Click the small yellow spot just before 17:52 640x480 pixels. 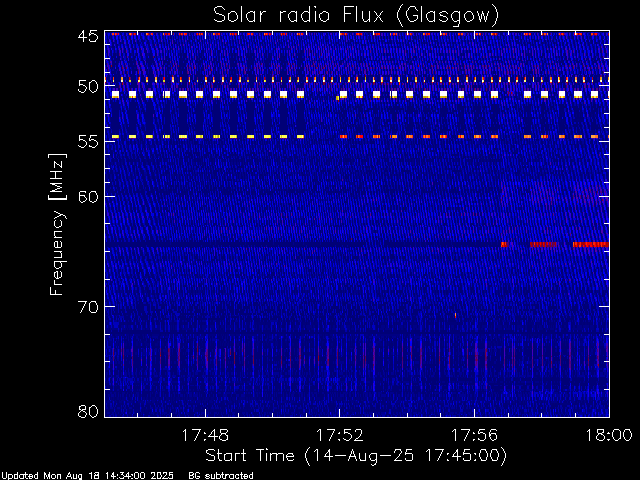[x=338, y=98]
